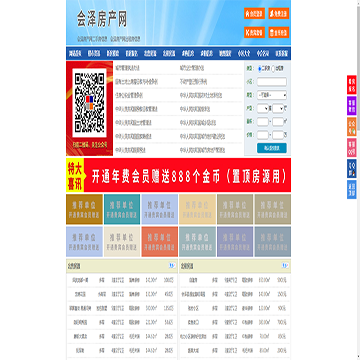This screenshot has width=360, height=360.
Task: Open 出售房源 in the navigation bar
Action: click(x=150, y=54)
